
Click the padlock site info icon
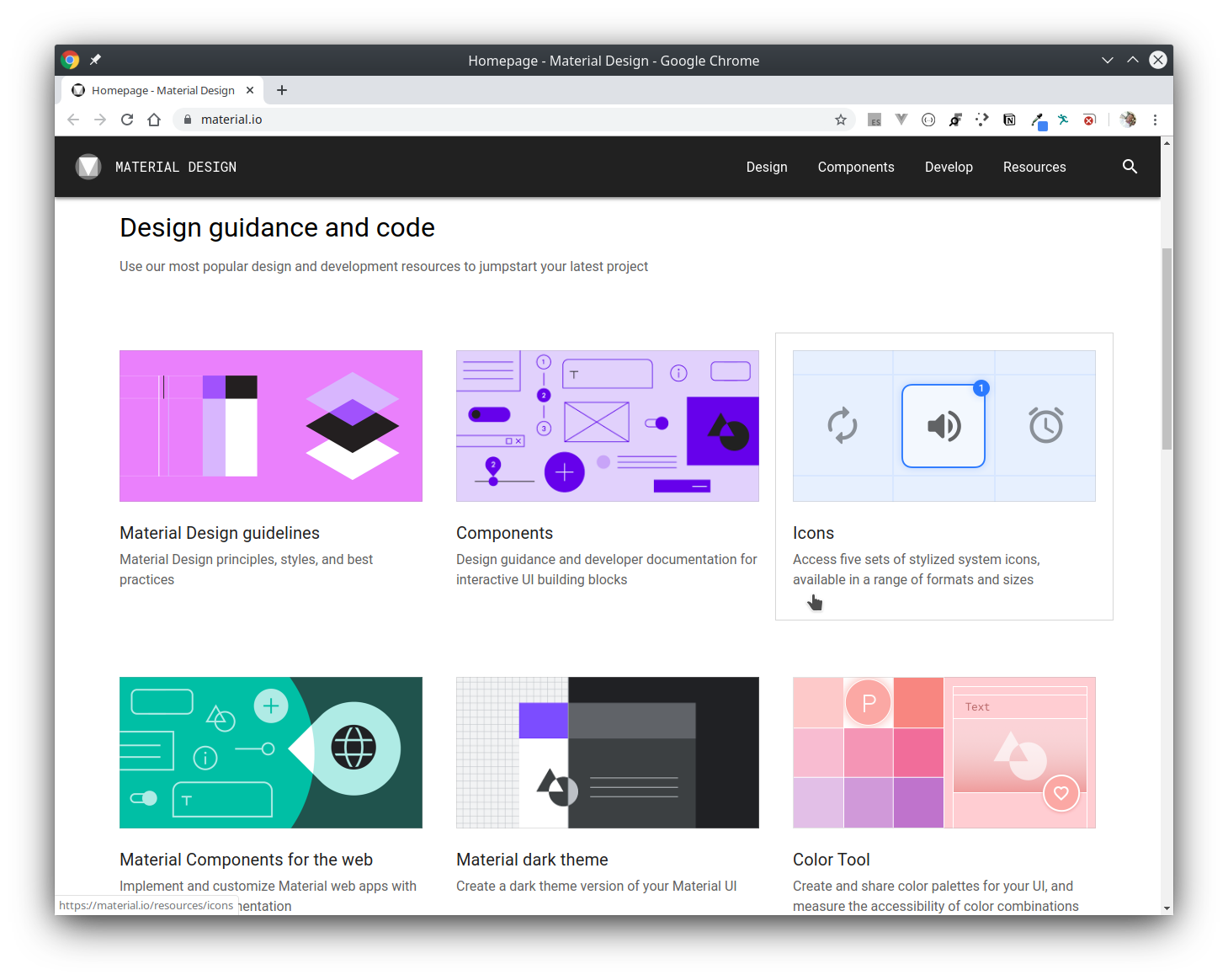tap(188, 120)
